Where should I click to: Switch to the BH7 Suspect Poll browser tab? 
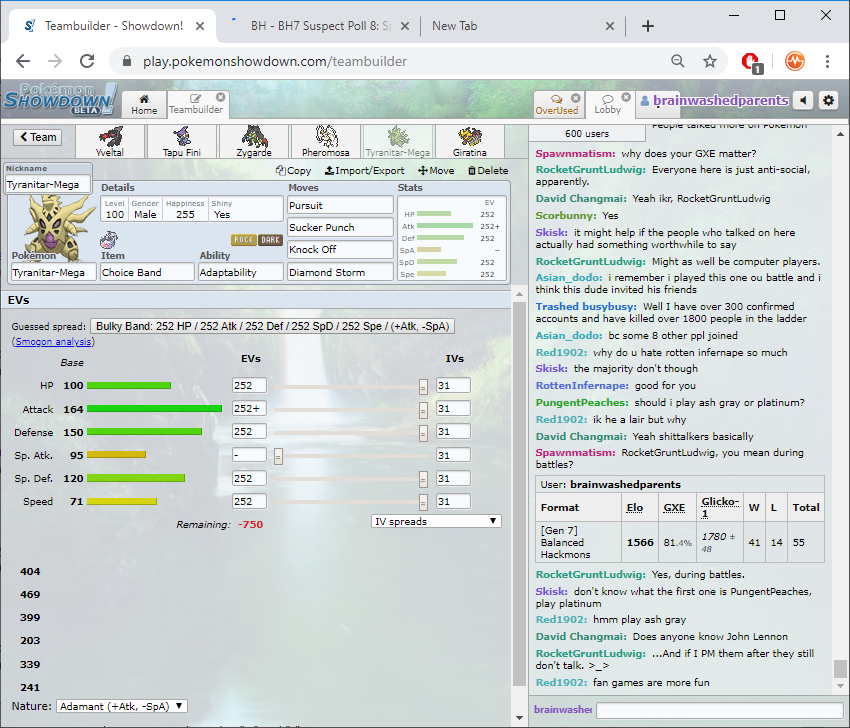coord(320,26)
